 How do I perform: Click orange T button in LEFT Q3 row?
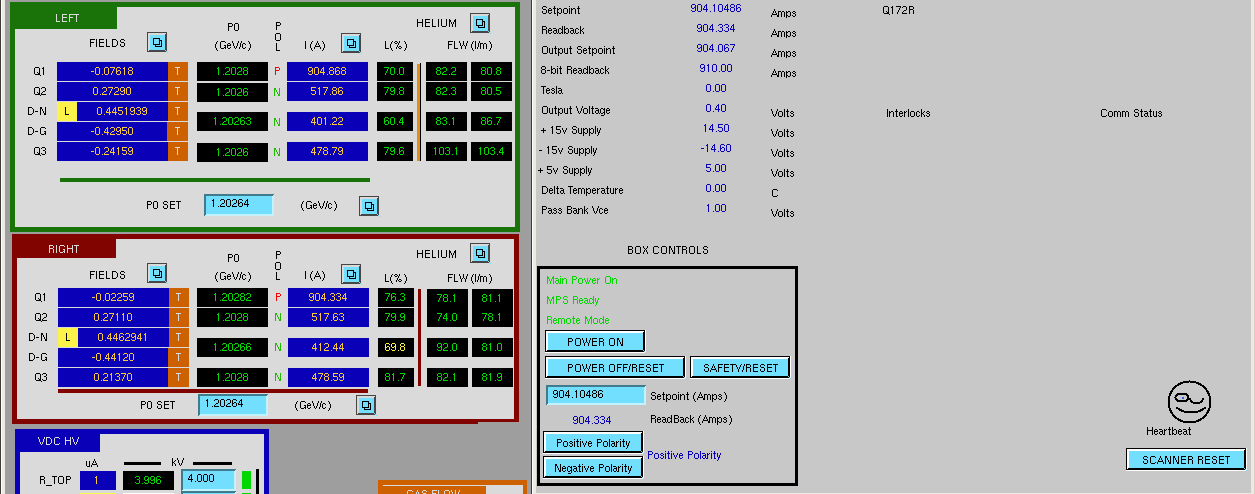(178, 151)
